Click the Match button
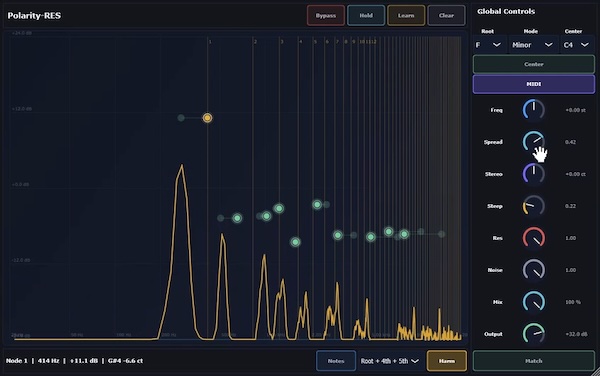 coord(534,361)
